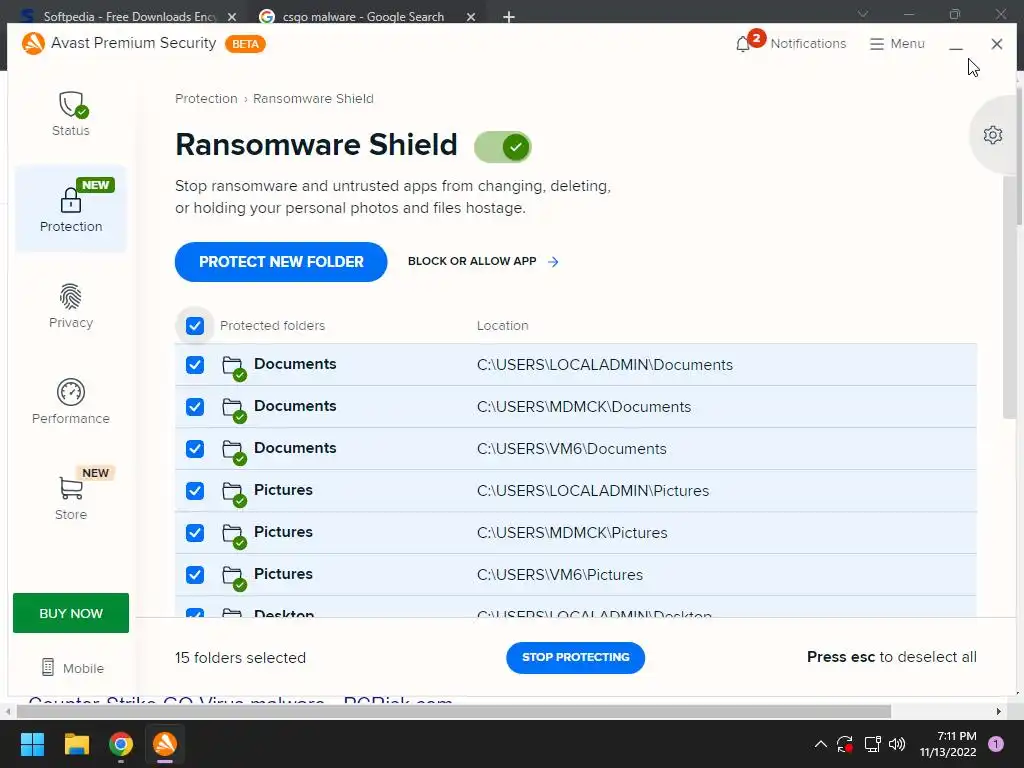The width and height of the screenshot is (1024, 768).
Task: Open the Status shield icon
Action: (x=72, y=104)
